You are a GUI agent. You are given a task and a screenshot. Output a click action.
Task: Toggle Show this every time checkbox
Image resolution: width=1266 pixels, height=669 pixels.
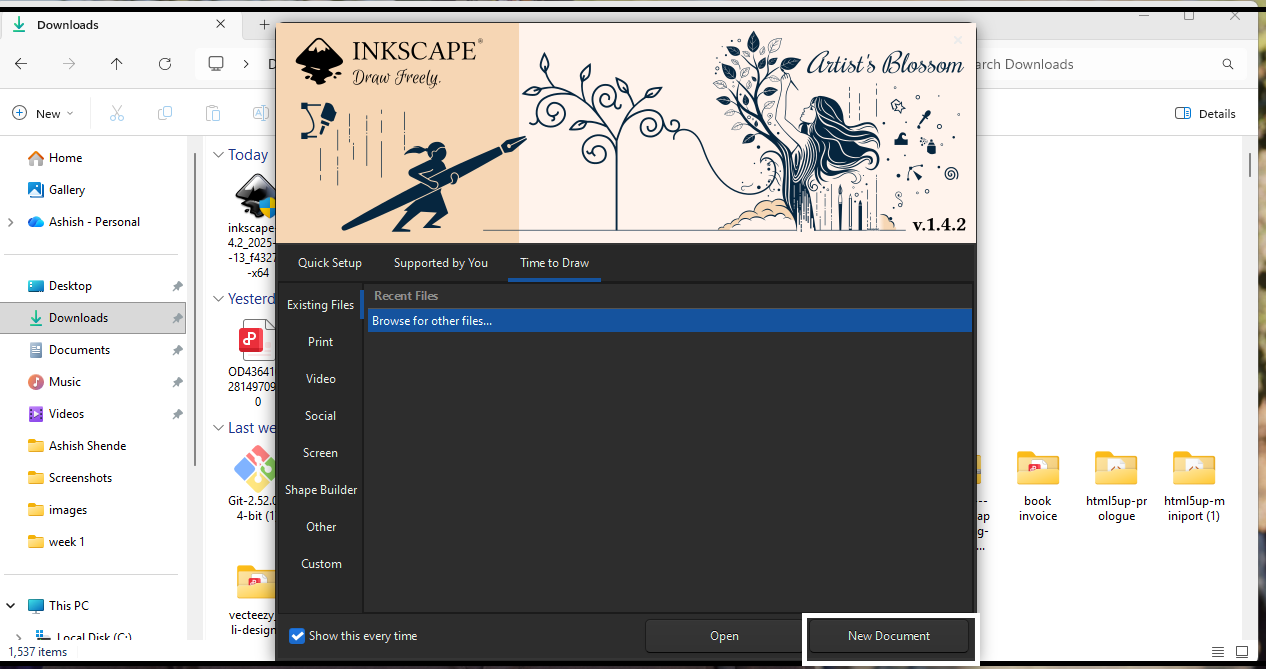click(x=297, y=636)
